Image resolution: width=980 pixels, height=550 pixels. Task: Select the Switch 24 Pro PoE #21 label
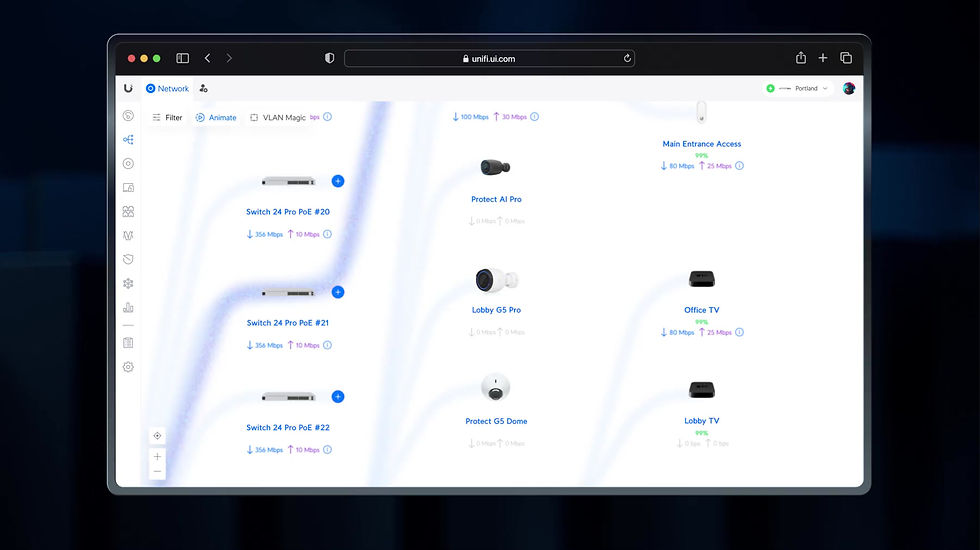pos(288,323)
